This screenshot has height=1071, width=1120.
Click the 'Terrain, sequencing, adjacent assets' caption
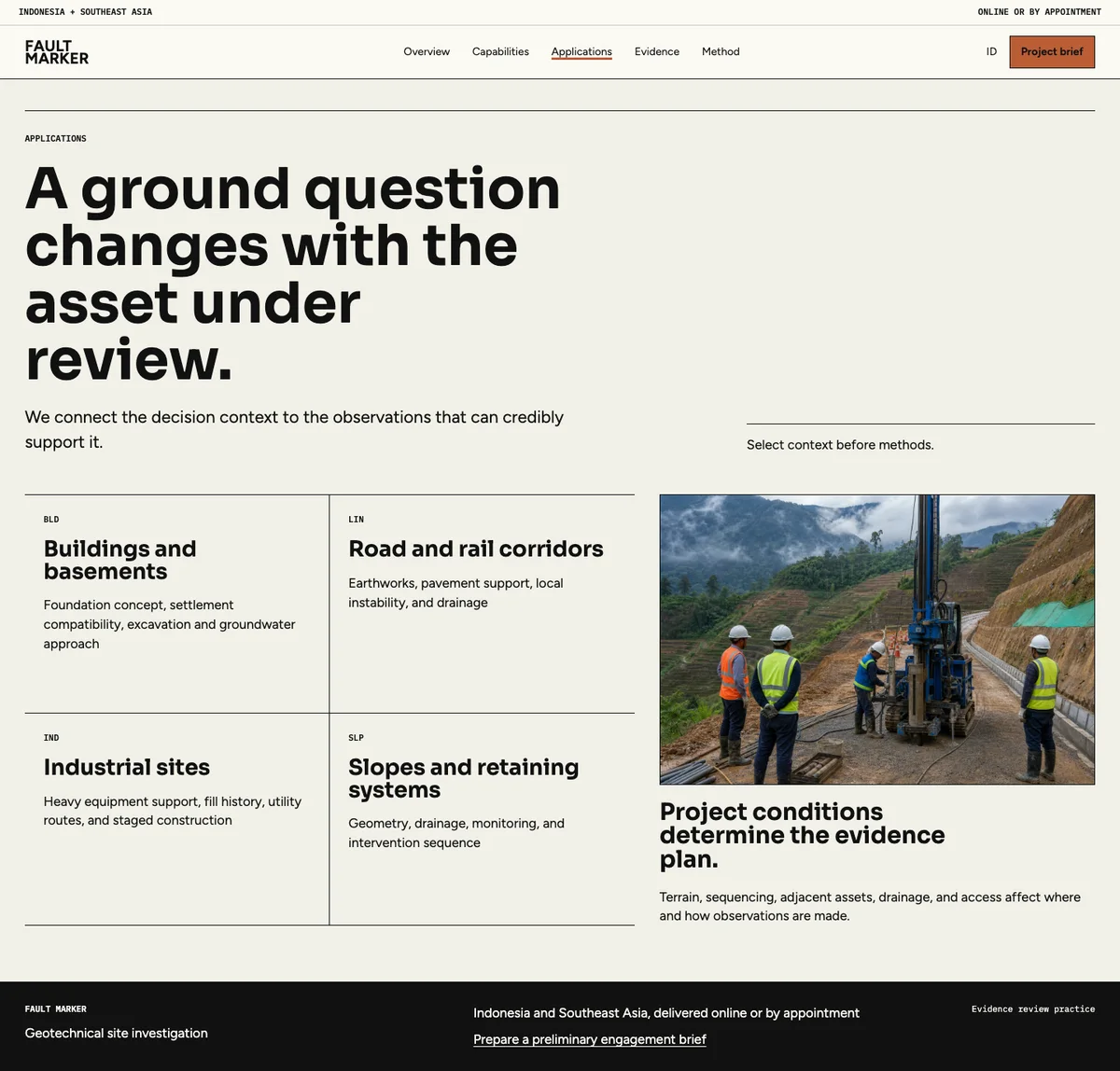pos(870,907)
